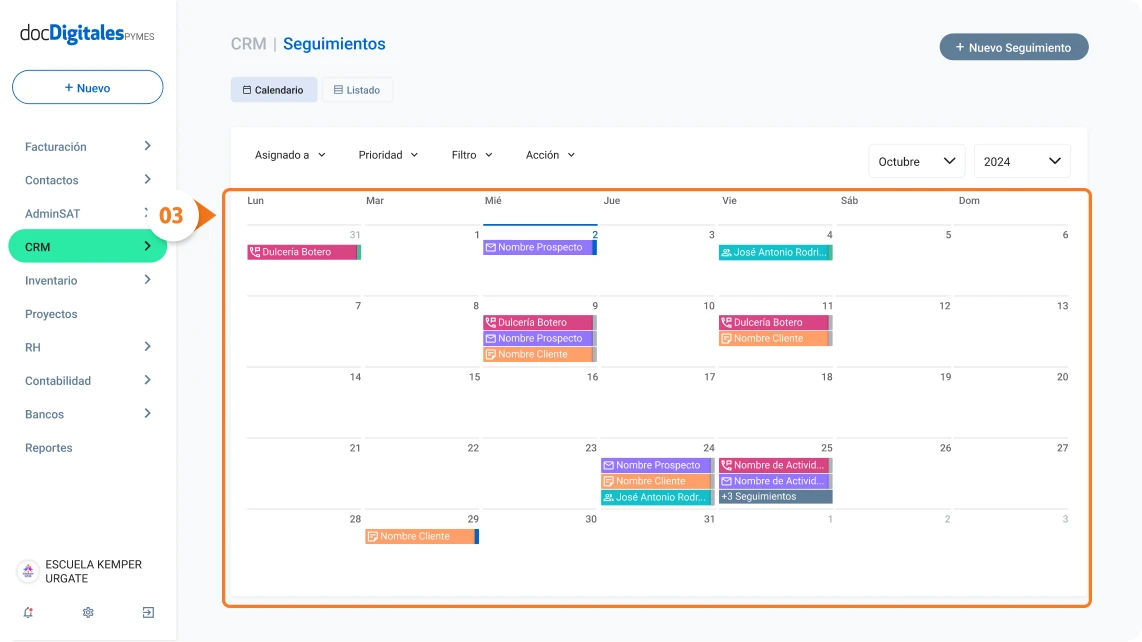Click the notifications bell icon
1142x642 pixels.
pos(28,613)
